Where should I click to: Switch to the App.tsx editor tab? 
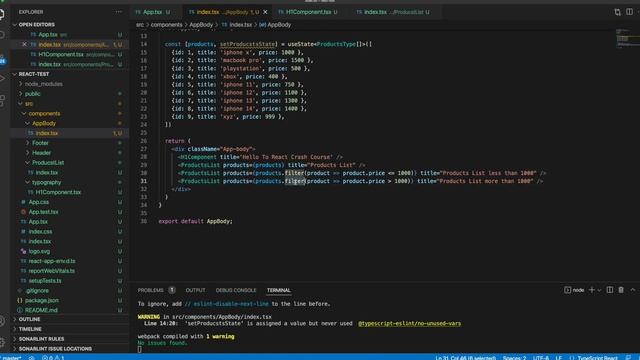coord(152,12)
